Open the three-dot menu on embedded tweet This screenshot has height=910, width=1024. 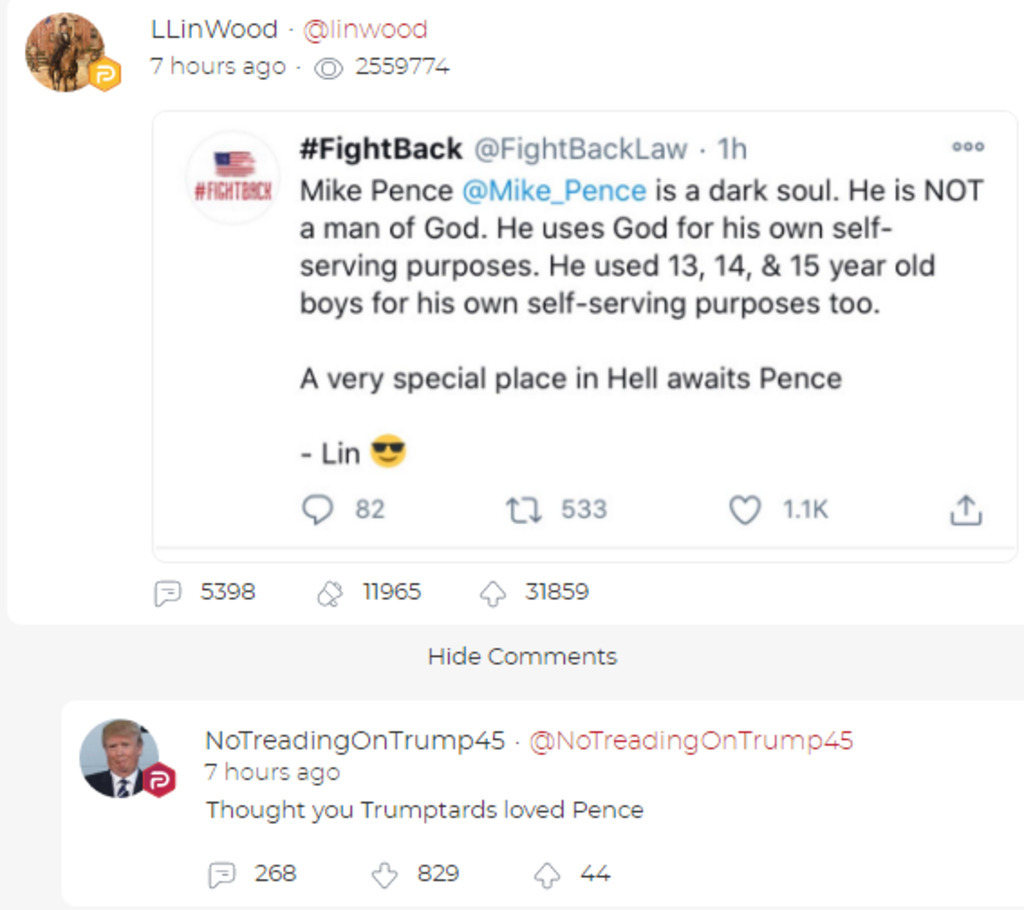(967, 147)
